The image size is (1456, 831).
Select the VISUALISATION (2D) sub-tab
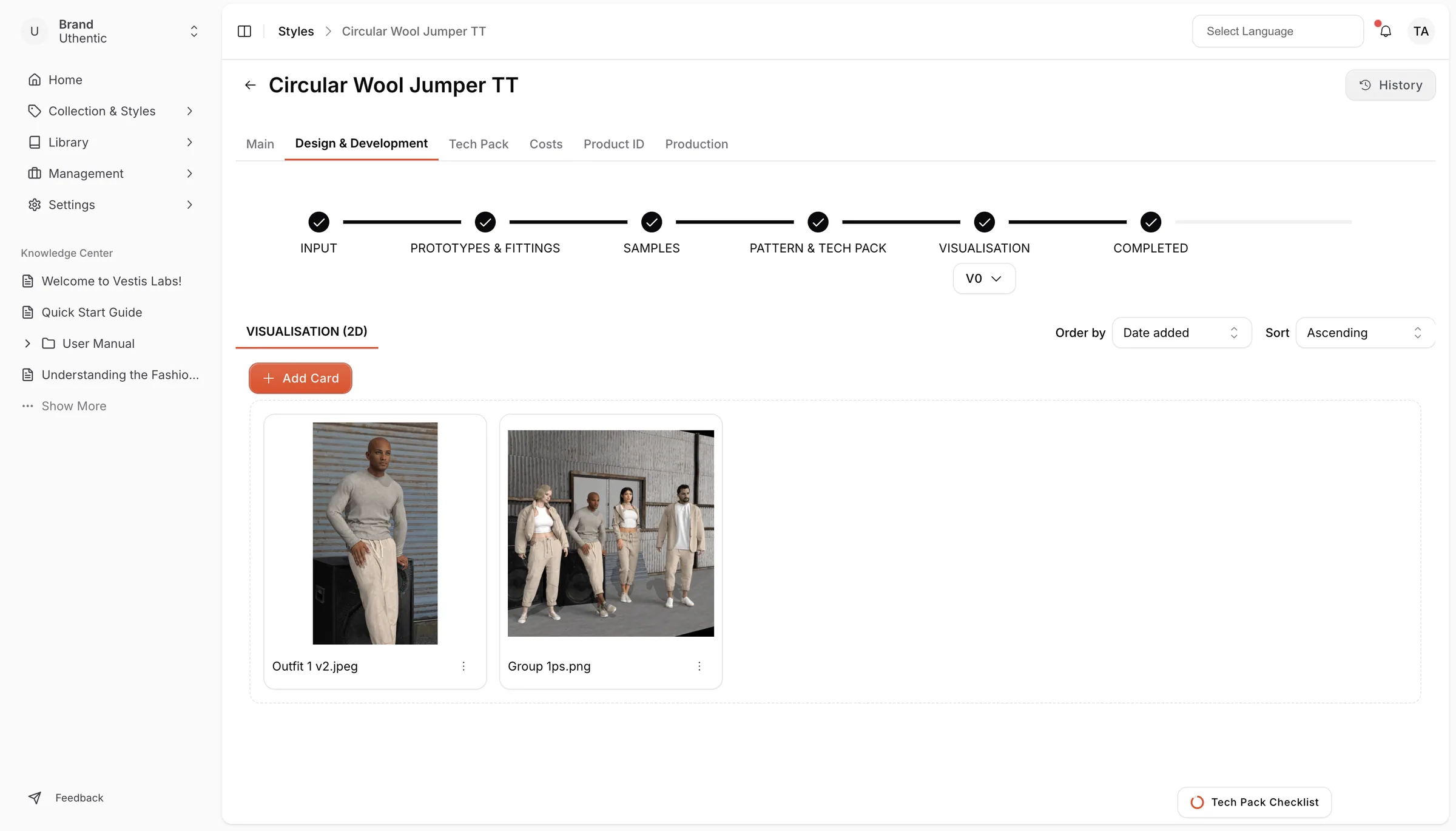[307, 331]
